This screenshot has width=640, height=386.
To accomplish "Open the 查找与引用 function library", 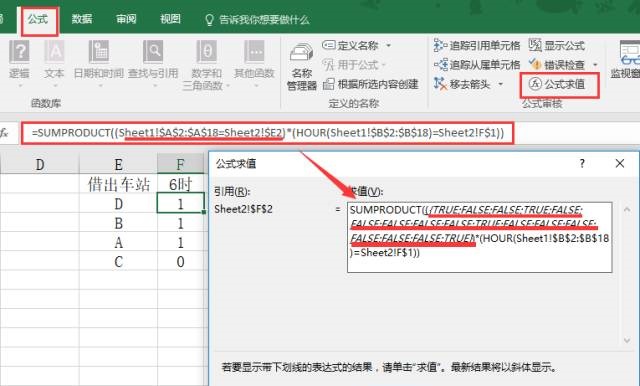I will pos(153,63).
